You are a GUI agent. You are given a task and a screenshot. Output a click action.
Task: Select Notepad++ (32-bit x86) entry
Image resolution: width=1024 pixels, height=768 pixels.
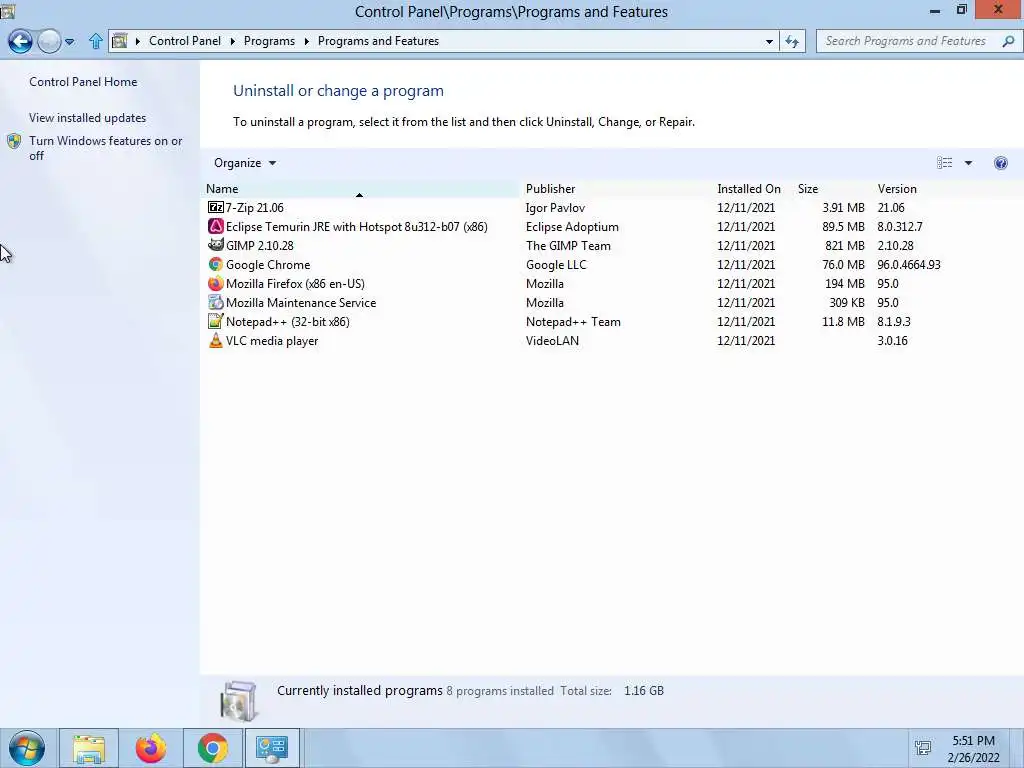pyautogui.click(x=287, y=321)
